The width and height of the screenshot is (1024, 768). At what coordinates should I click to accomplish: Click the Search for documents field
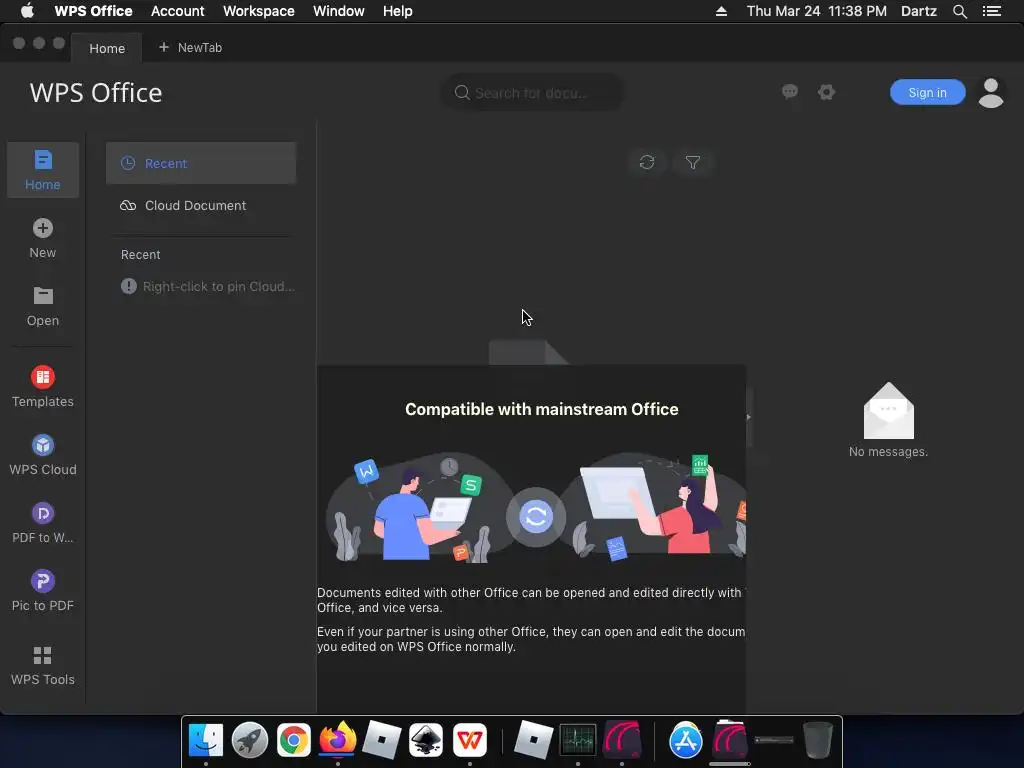pos(533,93)
